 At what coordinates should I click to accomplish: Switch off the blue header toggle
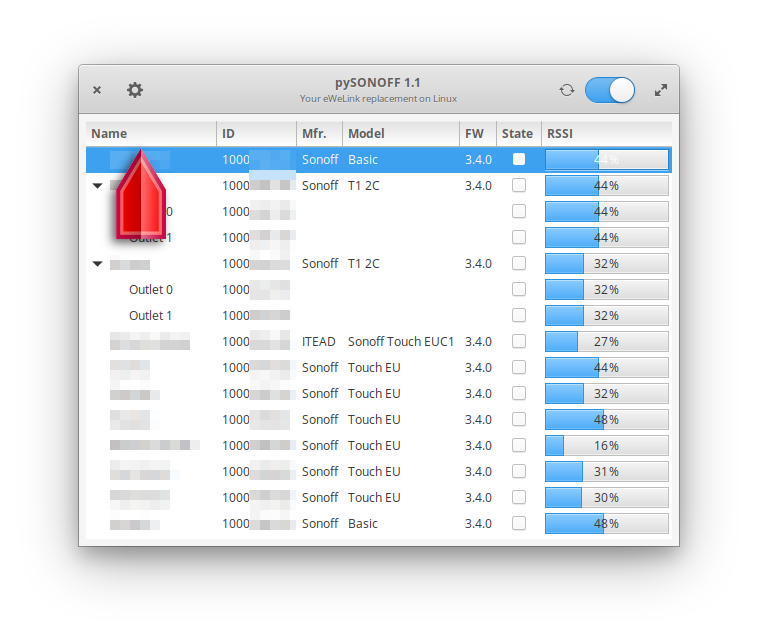(x=610, y=90)
